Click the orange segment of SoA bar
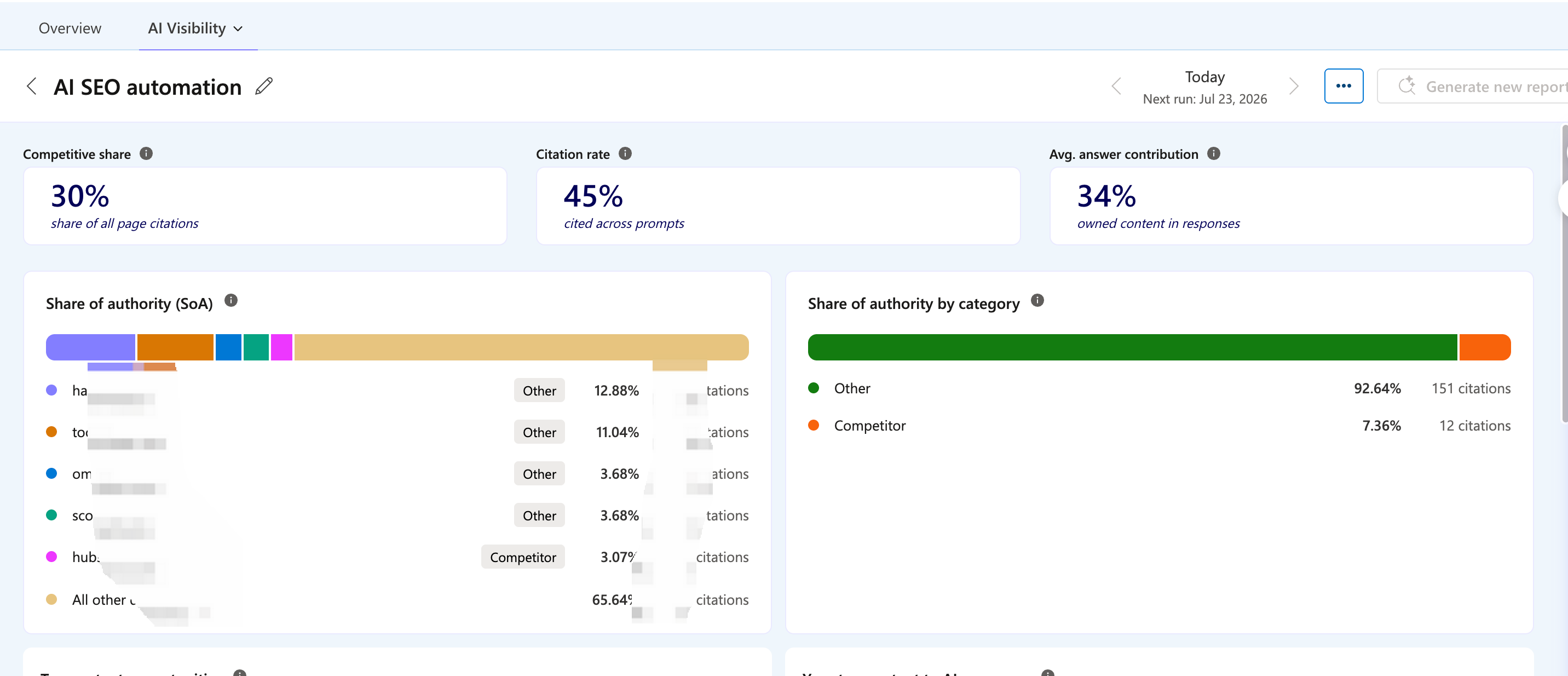The image size is (1568, 676). tap(175, 347)
